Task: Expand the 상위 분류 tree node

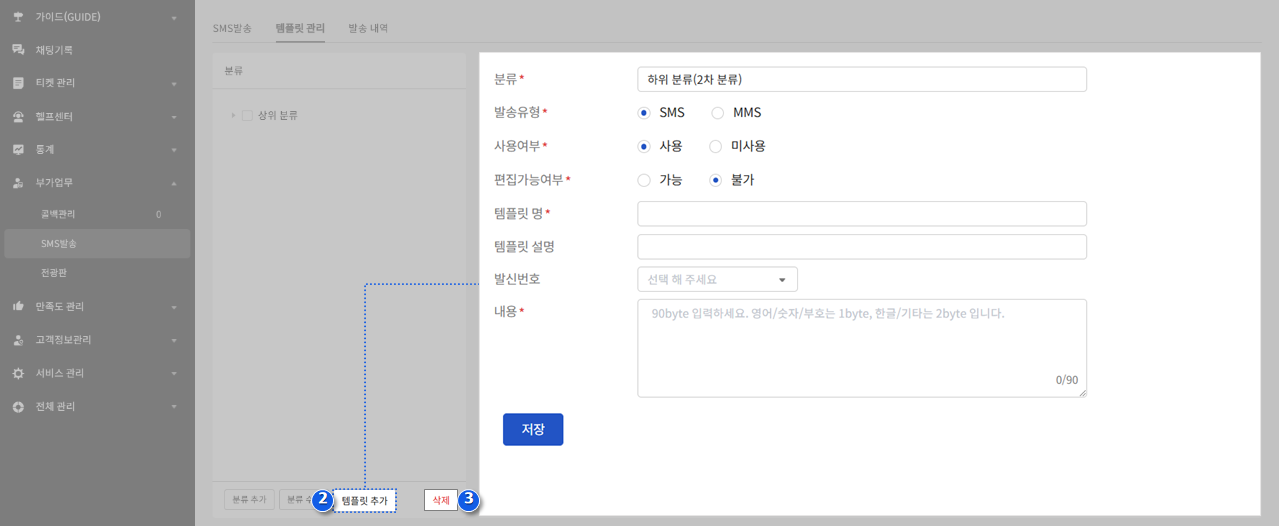Action: (x=233, y=115)
